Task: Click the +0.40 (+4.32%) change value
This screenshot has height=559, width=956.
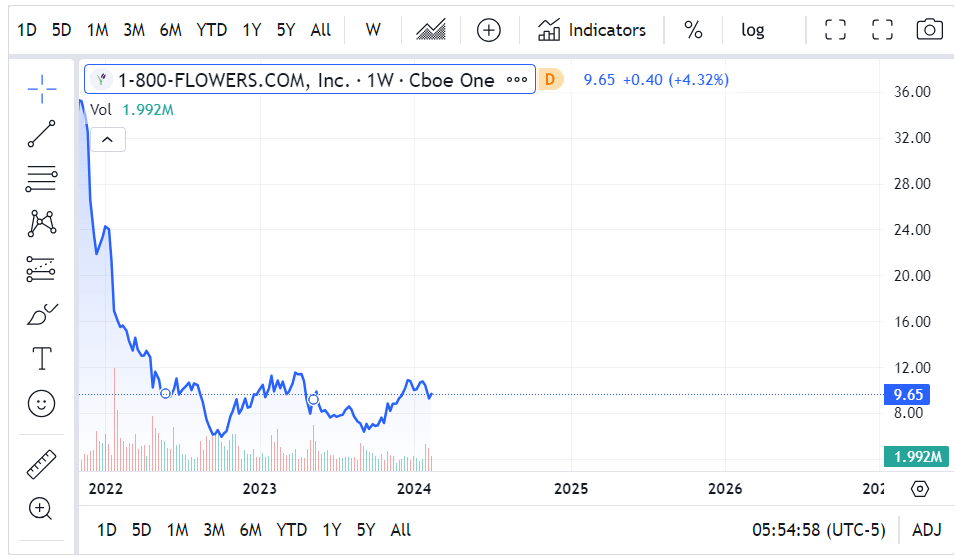Action: click(x=676, y=80)
